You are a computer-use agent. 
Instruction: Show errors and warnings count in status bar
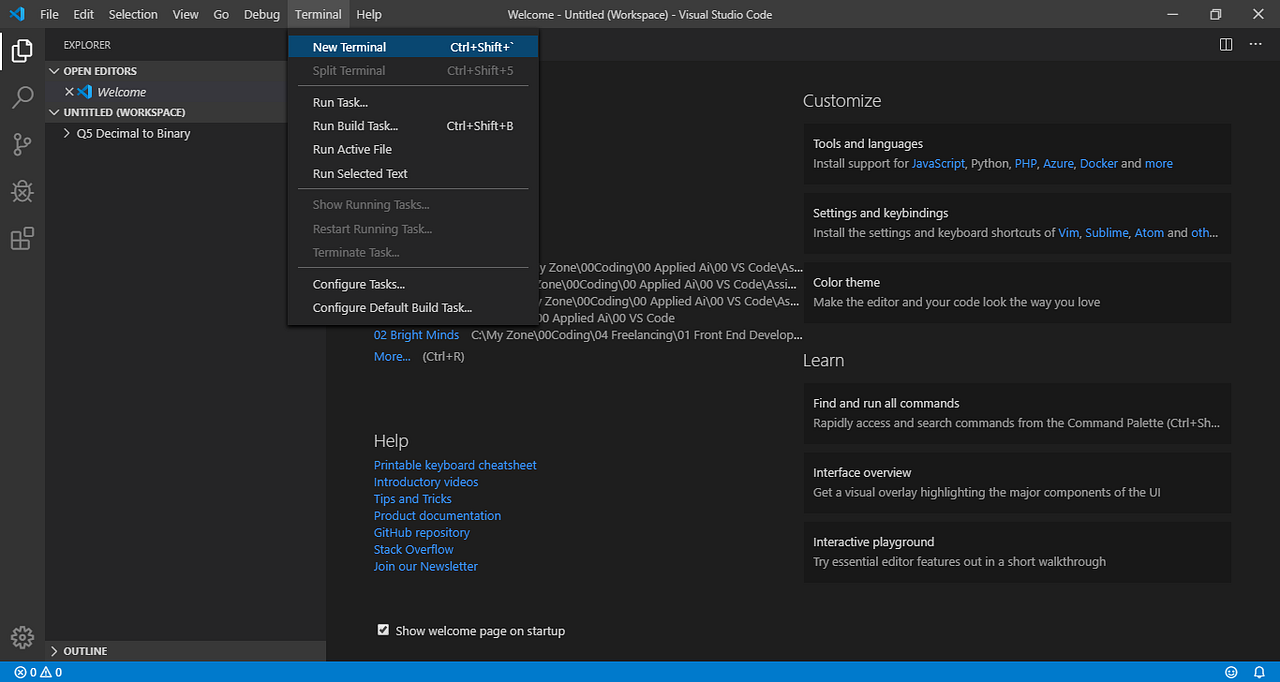click(38, 672)
